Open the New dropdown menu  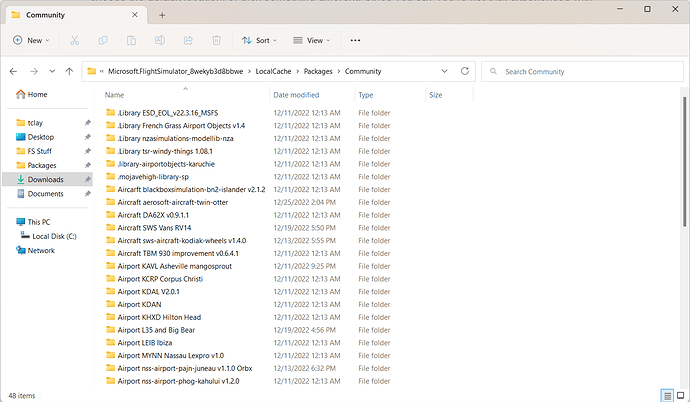point(31,40)
